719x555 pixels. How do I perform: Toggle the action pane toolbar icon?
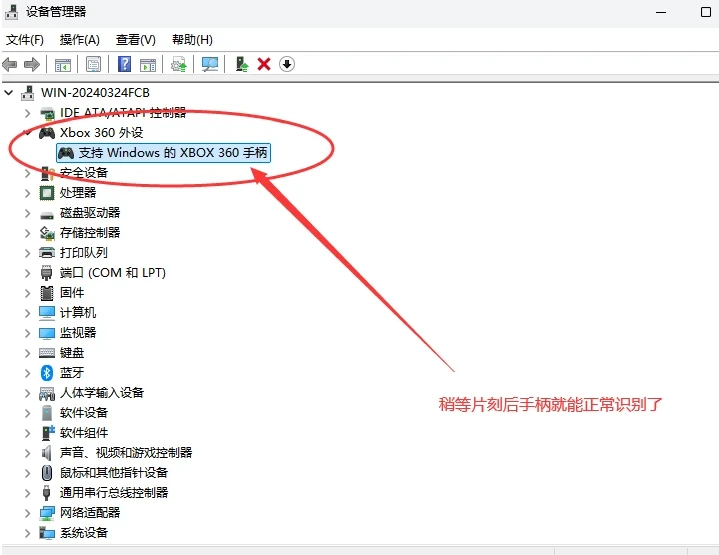coord(148,65)
